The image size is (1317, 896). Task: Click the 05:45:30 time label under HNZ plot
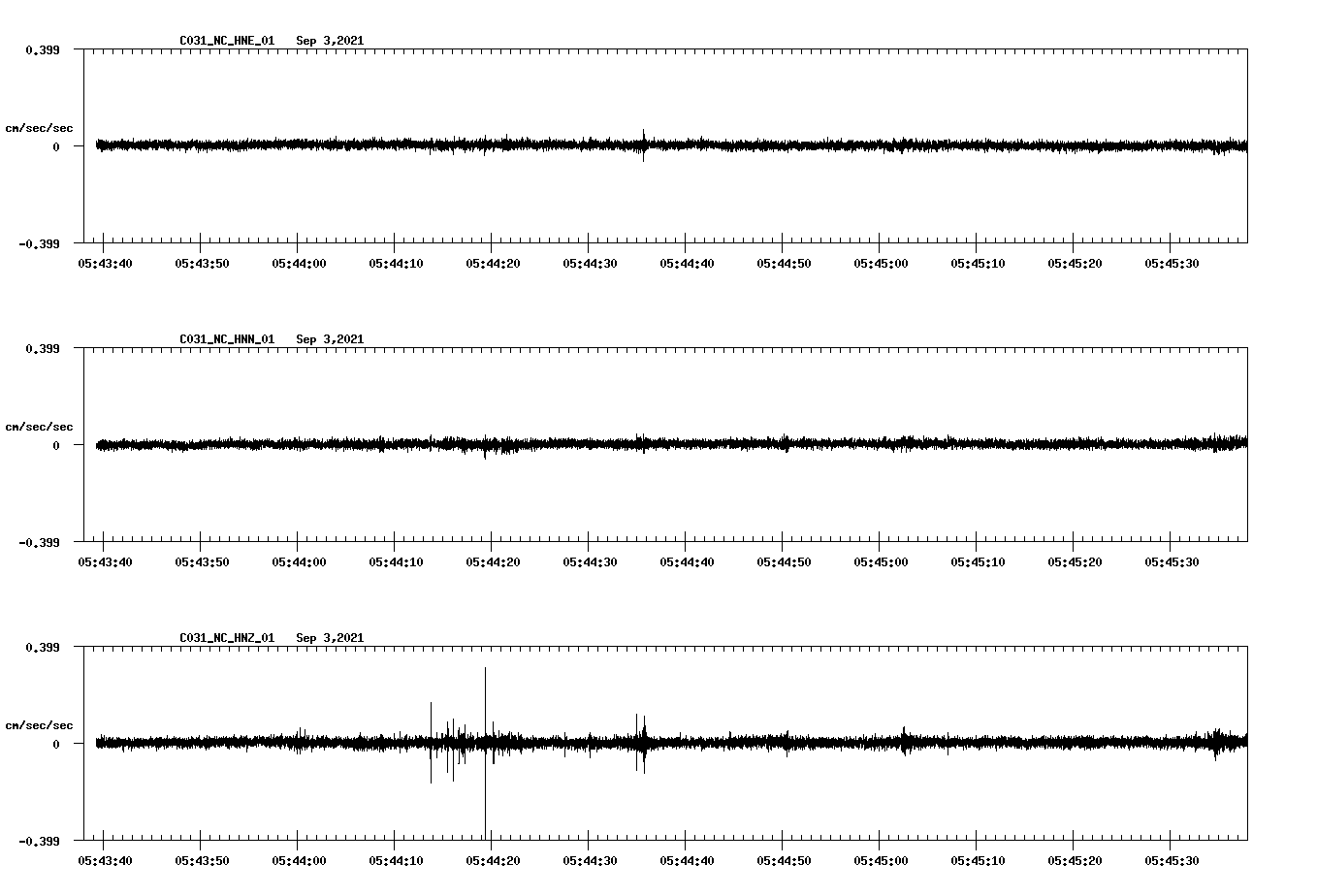1172,861
